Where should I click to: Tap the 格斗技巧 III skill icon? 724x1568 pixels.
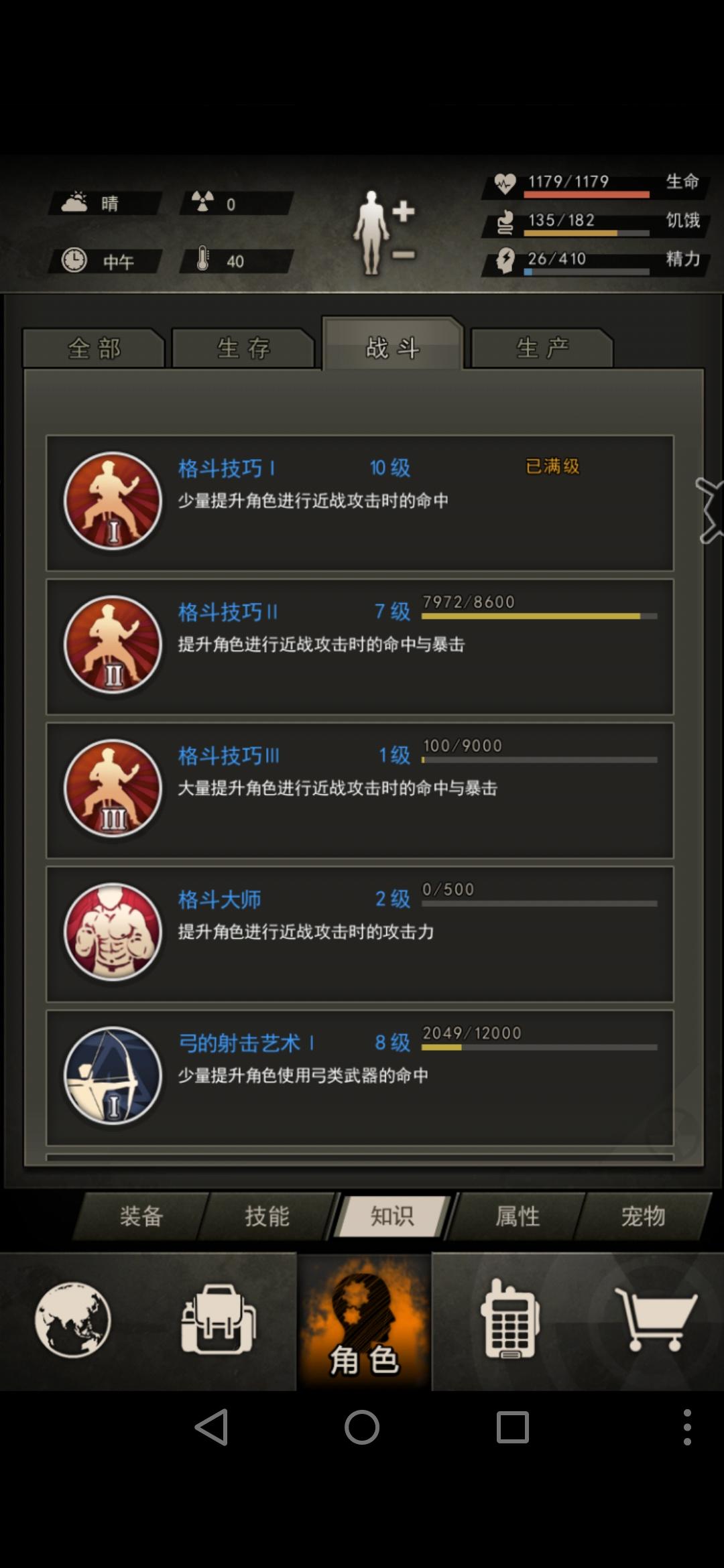(113, 789)
